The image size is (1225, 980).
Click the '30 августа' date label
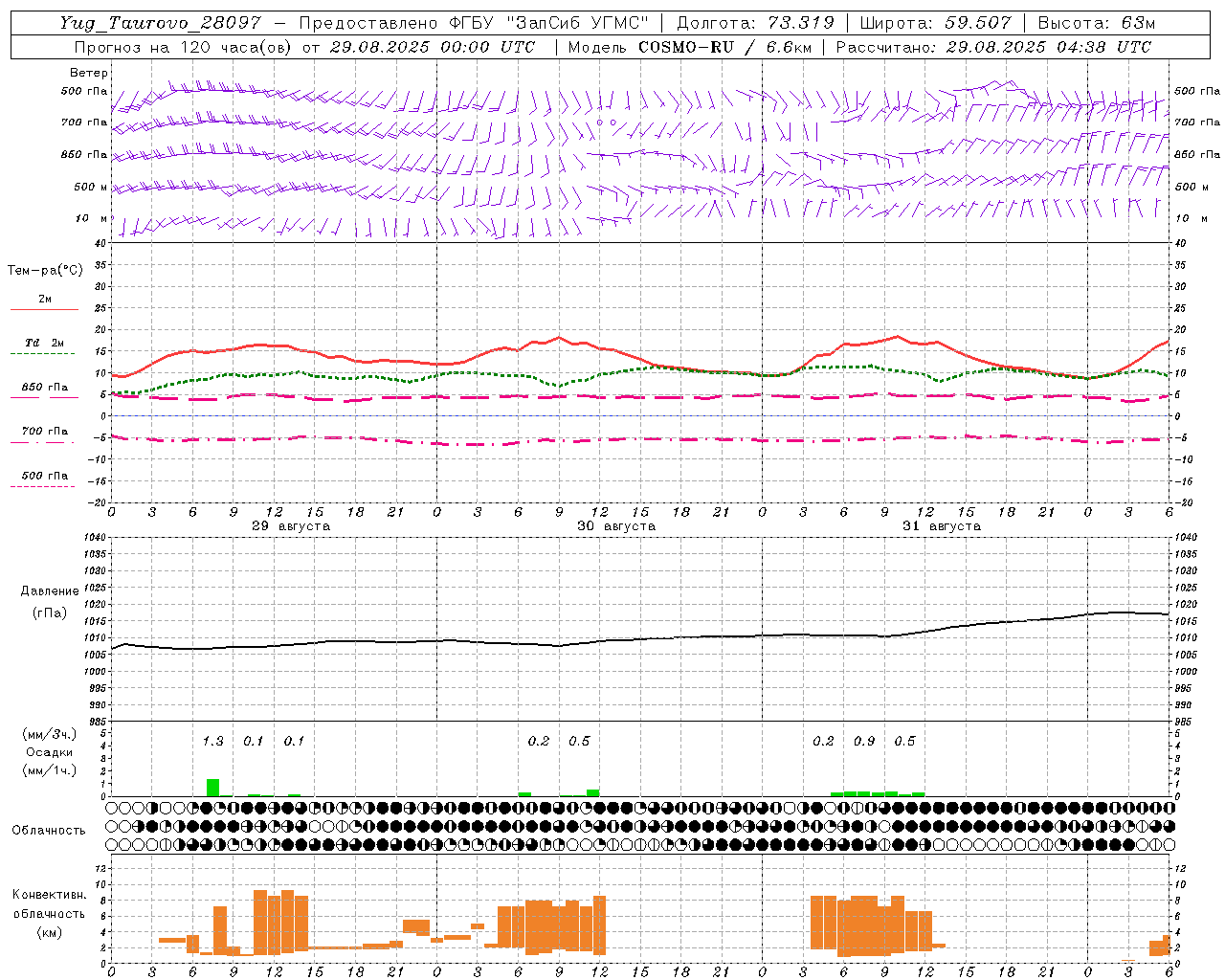click(x=616, y=526)
